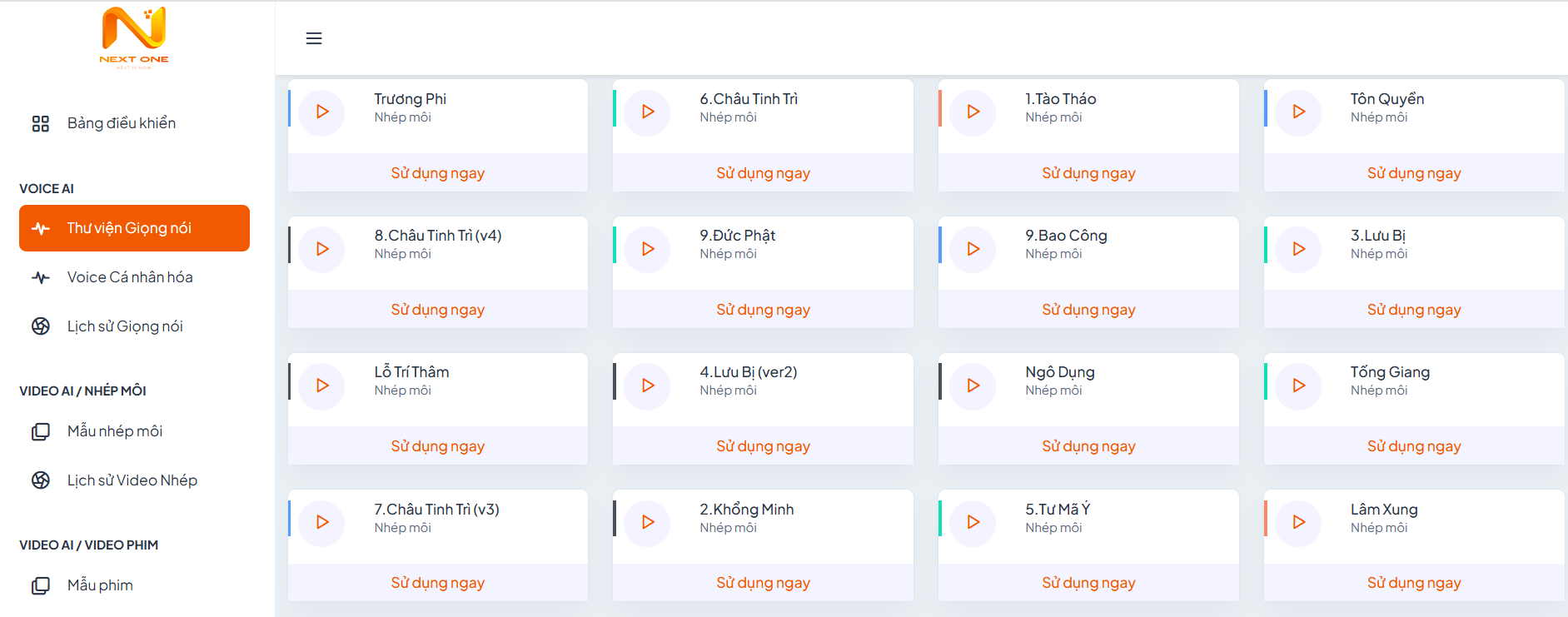Play the Tôn Quyền voice preview
The image size is (1568, 617).
1298,112
